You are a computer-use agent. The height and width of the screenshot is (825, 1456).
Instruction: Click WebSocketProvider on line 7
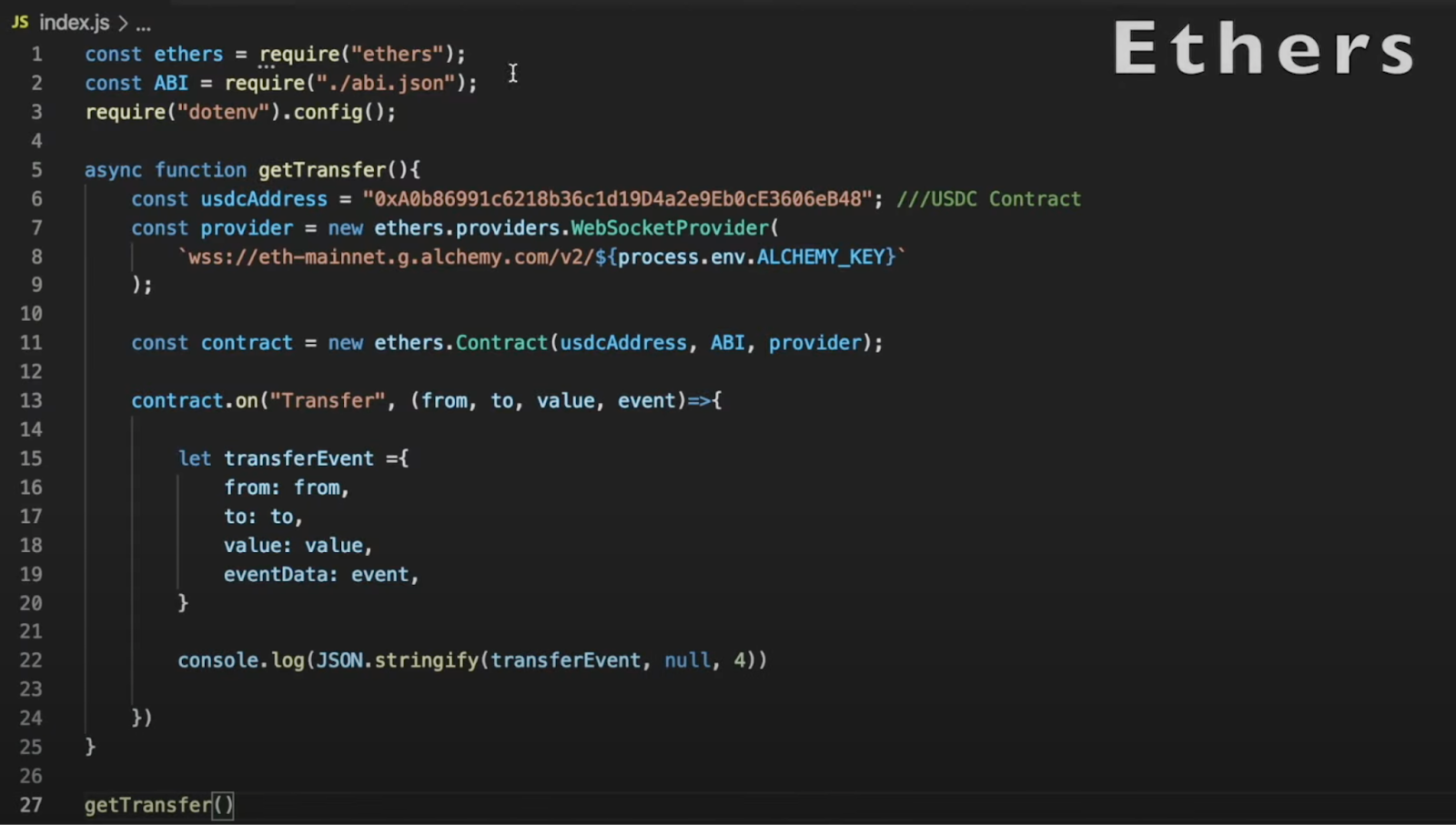click(x=670, y=228)
